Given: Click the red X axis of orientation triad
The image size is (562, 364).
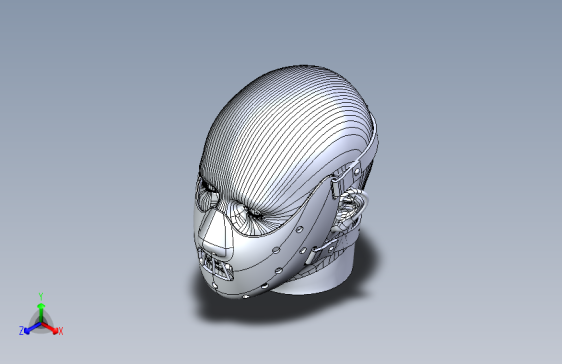Looking at the screenshot, I should (x=51, y=329).
